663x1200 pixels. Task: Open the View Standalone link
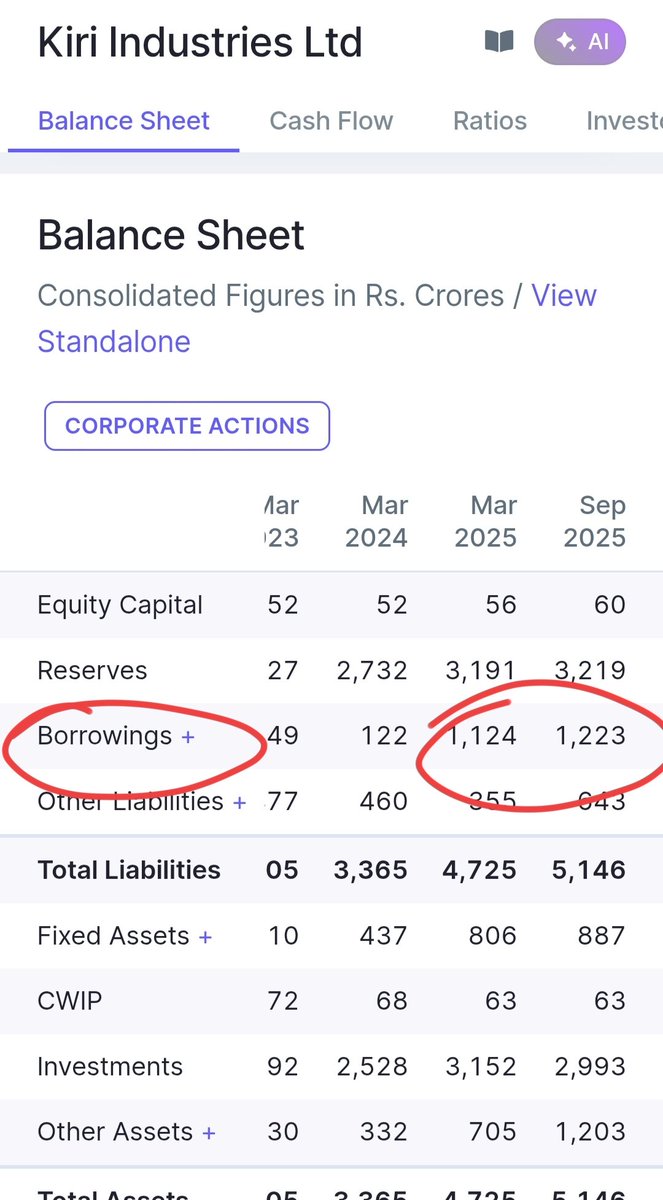317,318
